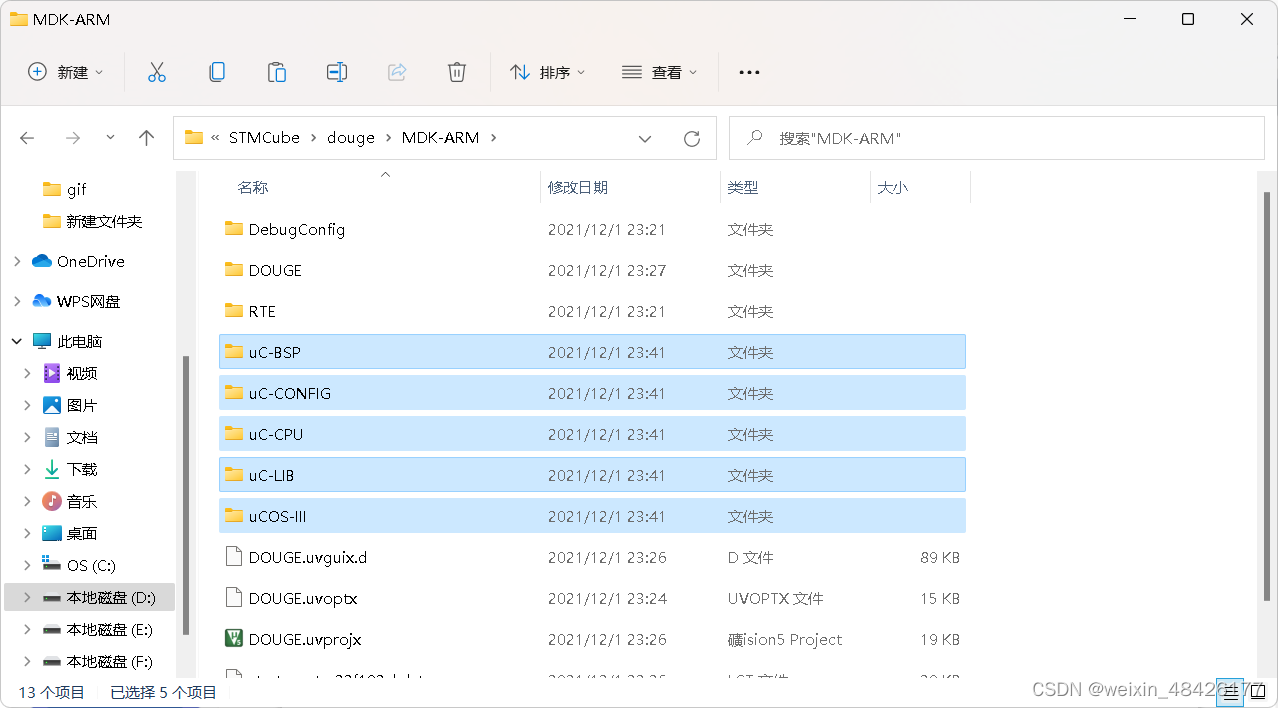Select the uCOS-III folder
The width and height of the screenshot is (1278, 708).
[592, 516]
